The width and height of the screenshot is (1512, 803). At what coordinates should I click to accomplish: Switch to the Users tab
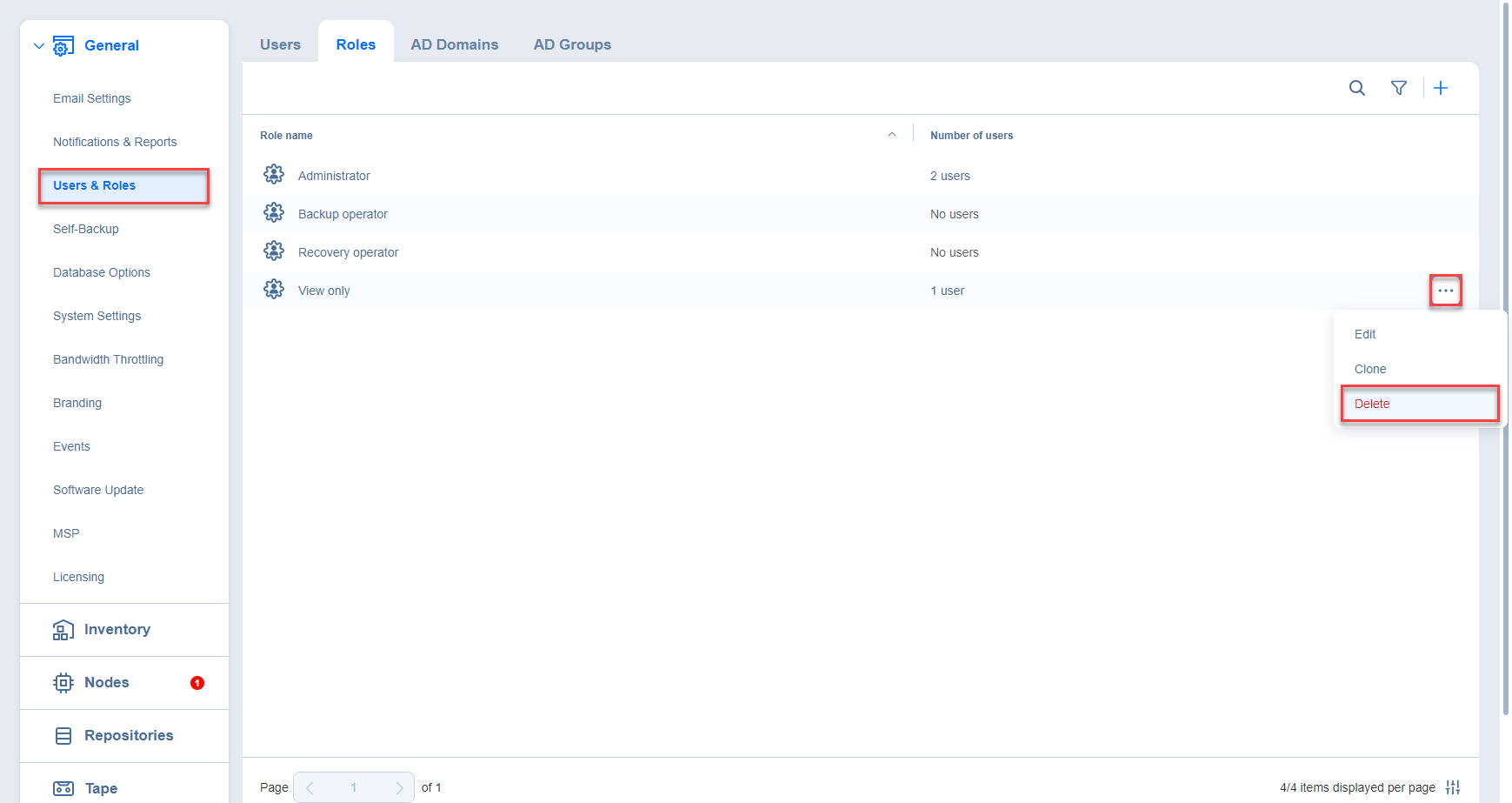pyautogui.click(x=280, y=44)
